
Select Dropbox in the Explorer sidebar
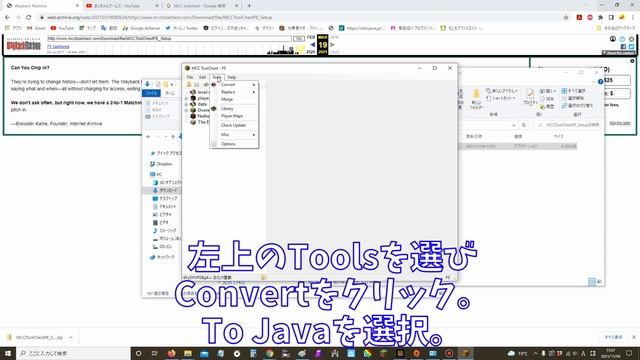click(161, 164)
